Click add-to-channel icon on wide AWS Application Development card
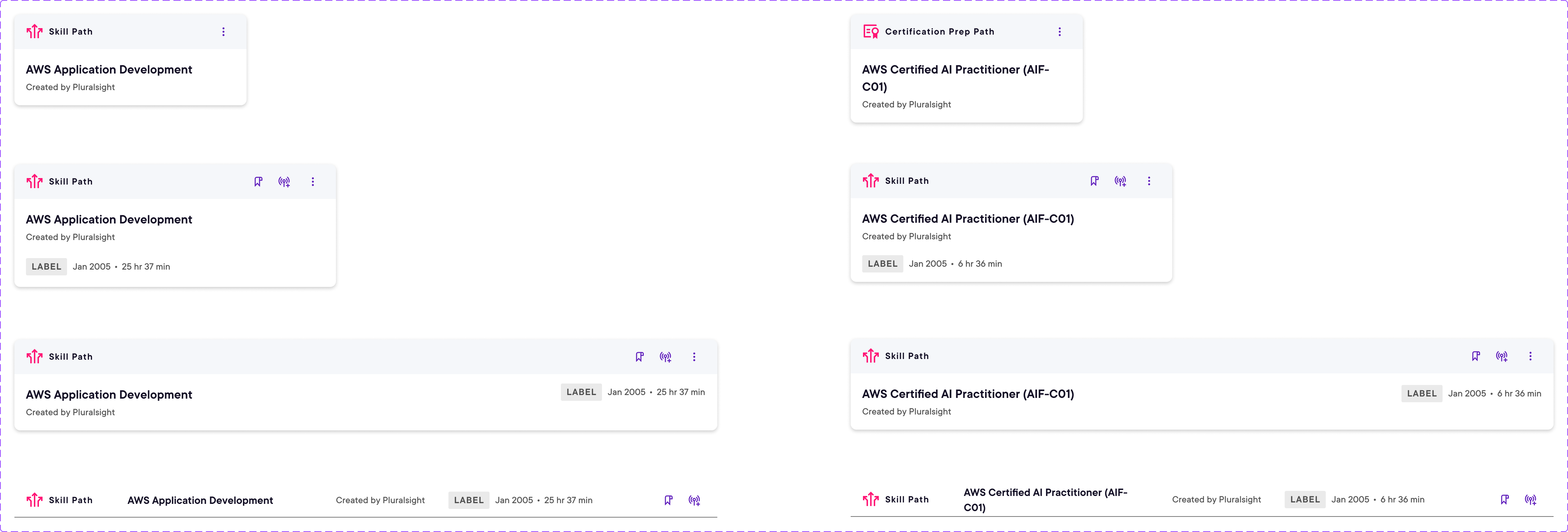Screen dimensions: 1568x532 point(666,357)
